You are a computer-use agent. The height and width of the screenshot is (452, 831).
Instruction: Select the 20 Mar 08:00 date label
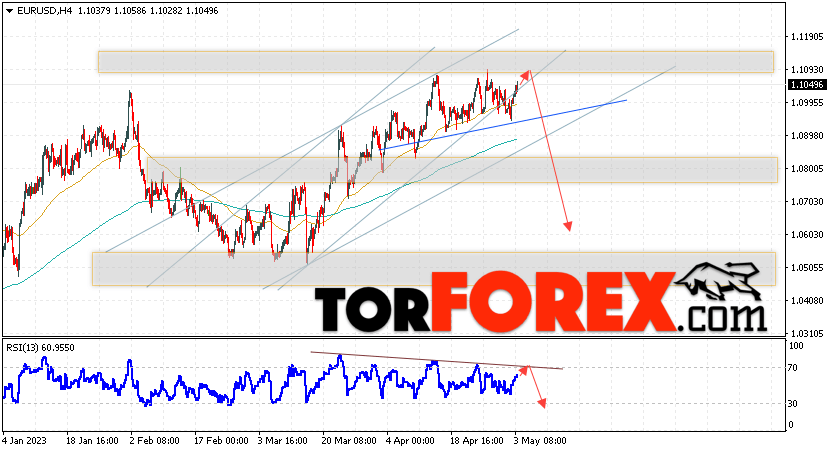349,441
